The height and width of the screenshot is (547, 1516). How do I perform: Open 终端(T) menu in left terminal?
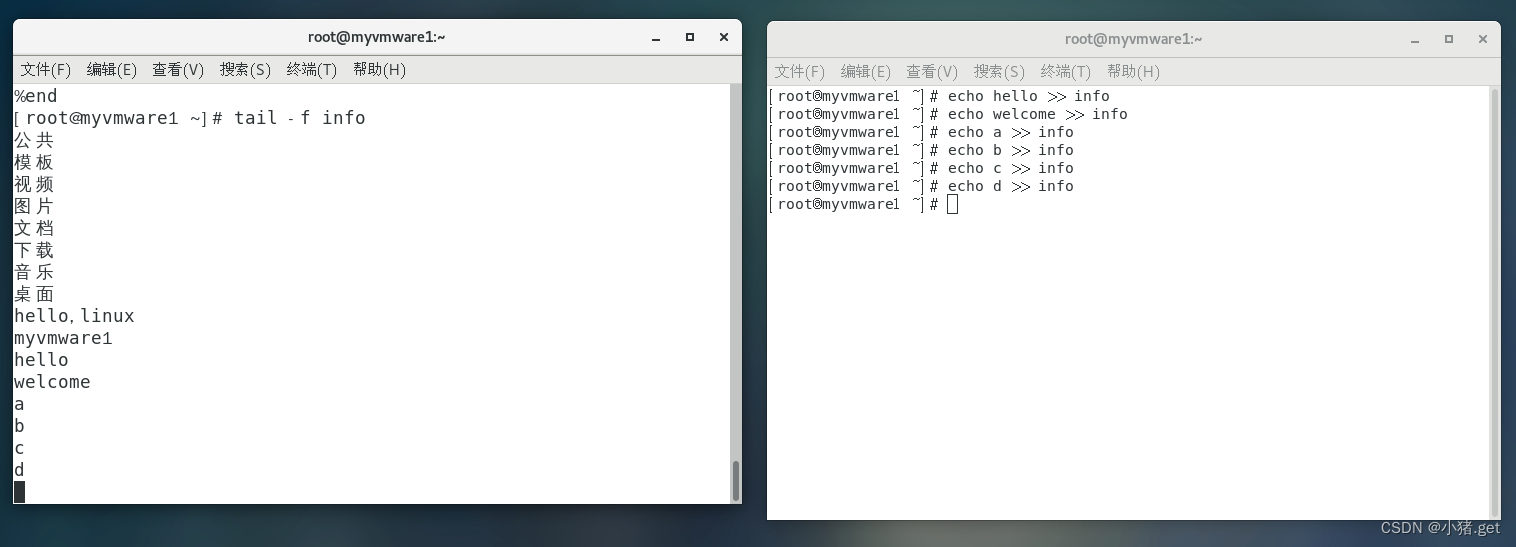tap(312, 69)
